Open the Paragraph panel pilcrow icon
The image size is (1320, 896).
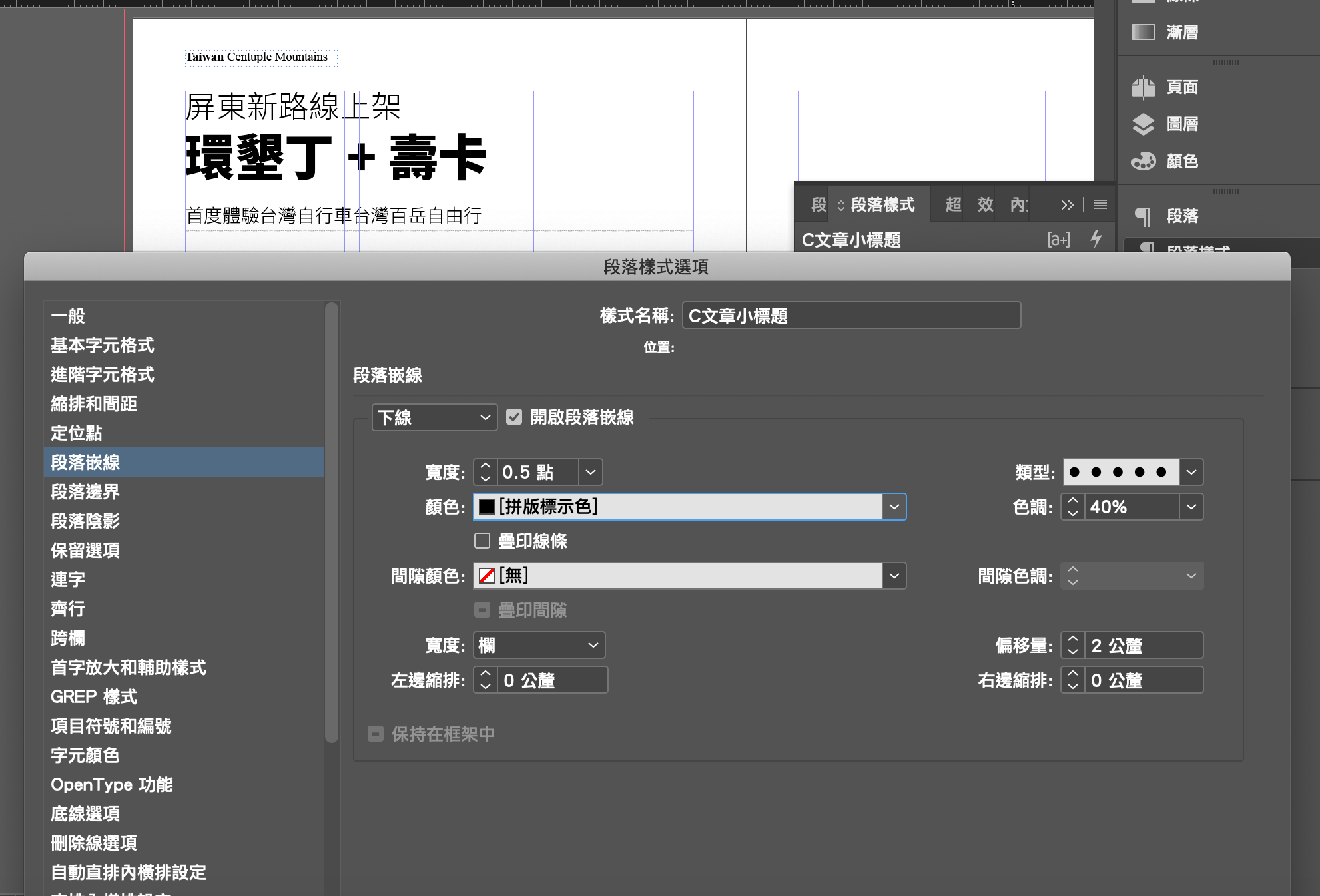point(1143,216)
